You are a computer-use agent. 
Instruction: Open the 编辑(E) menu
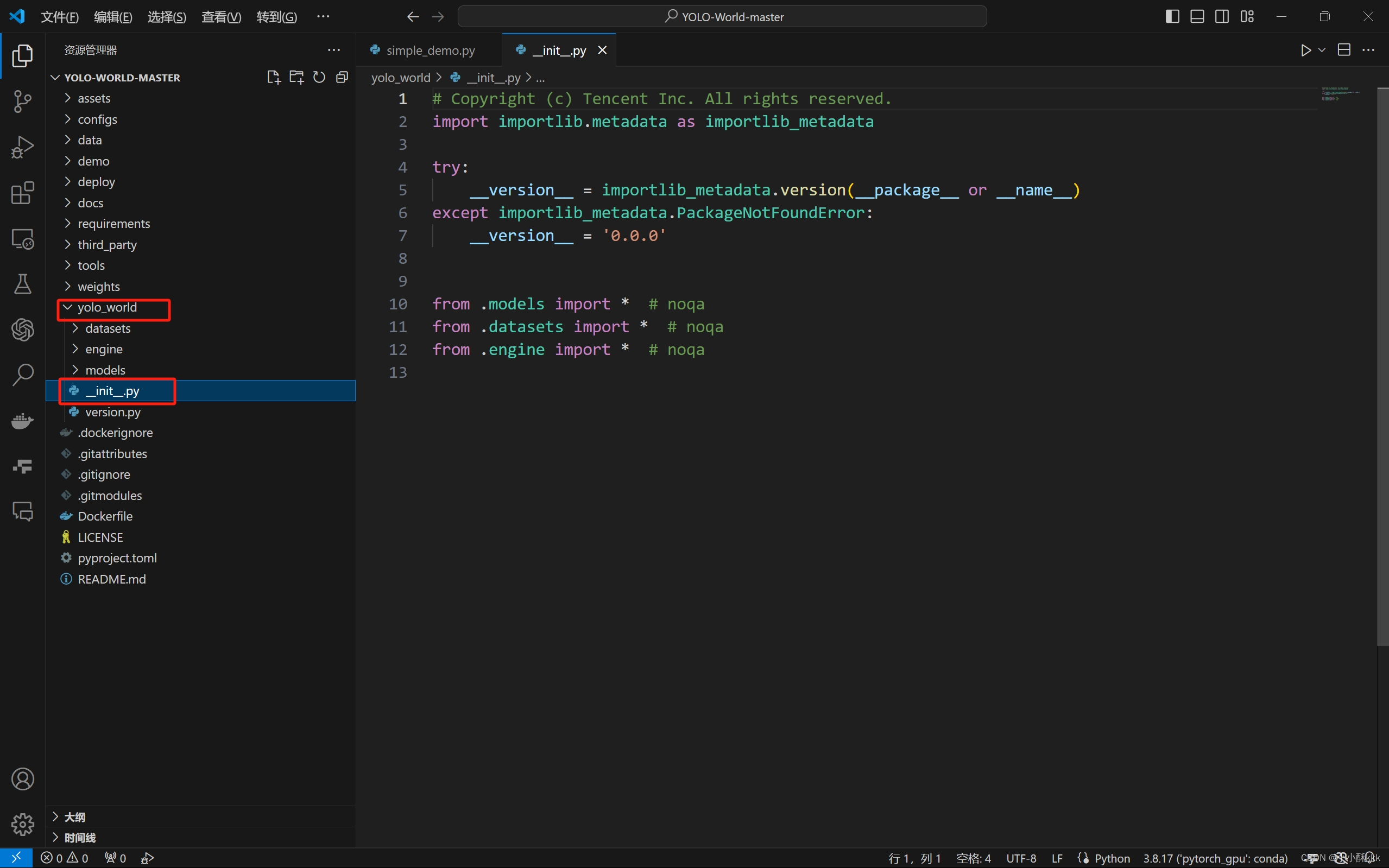[113, 17]
